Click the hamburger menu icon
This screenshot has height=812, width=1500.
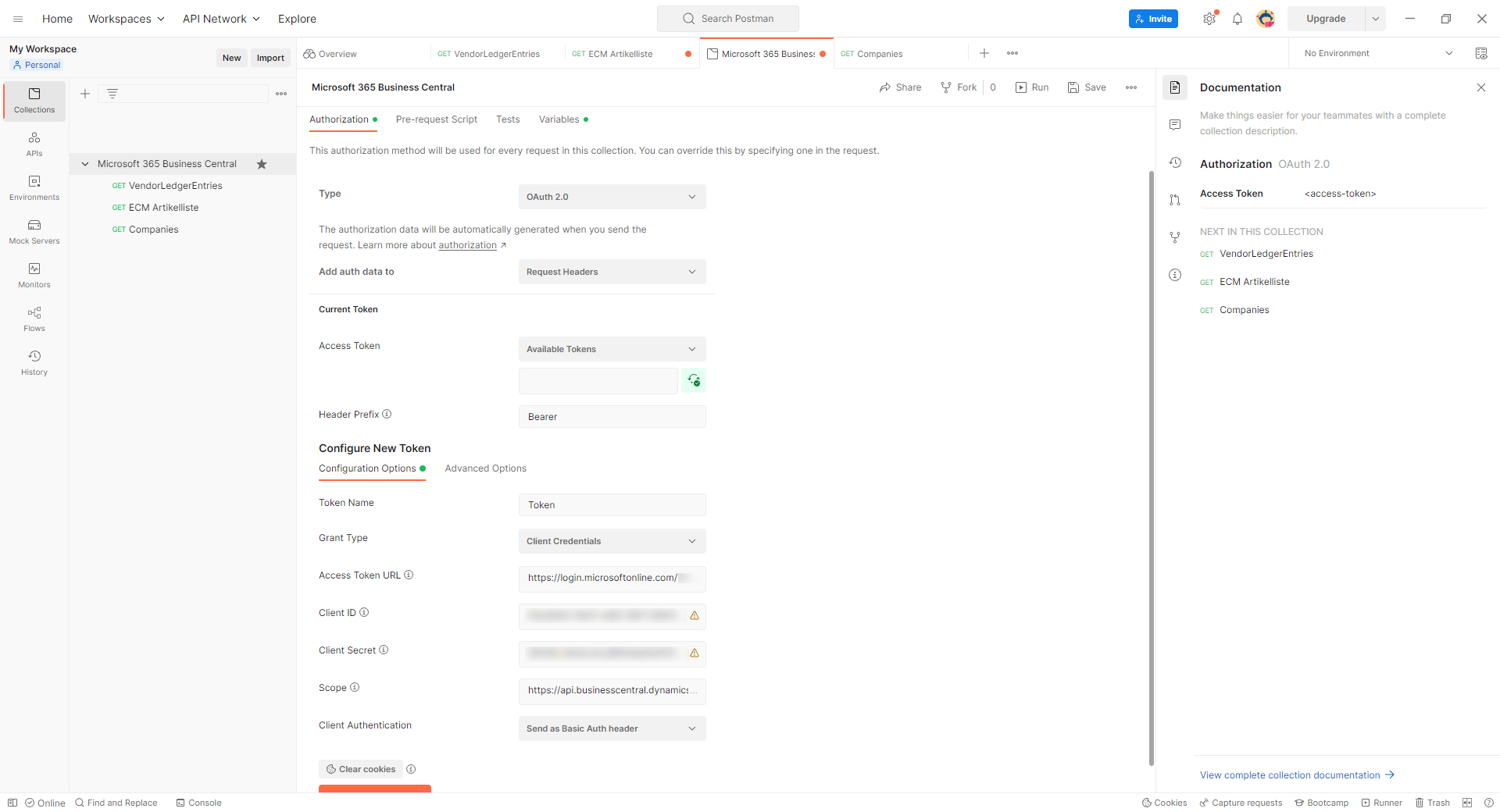(18, 19)
